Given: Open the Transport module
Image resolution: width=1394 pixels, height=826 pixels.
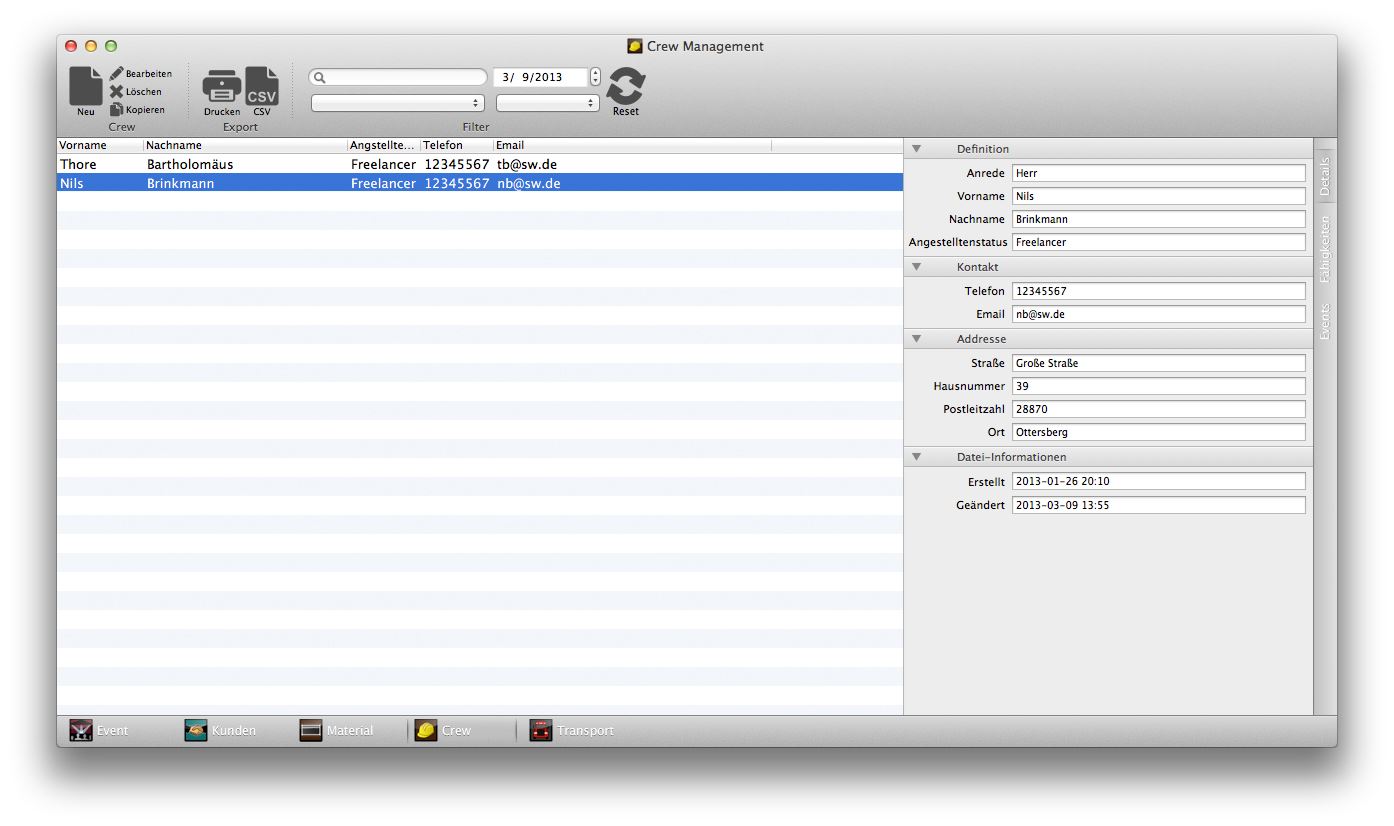Looking at the screenshot, I should coord(541,731).
